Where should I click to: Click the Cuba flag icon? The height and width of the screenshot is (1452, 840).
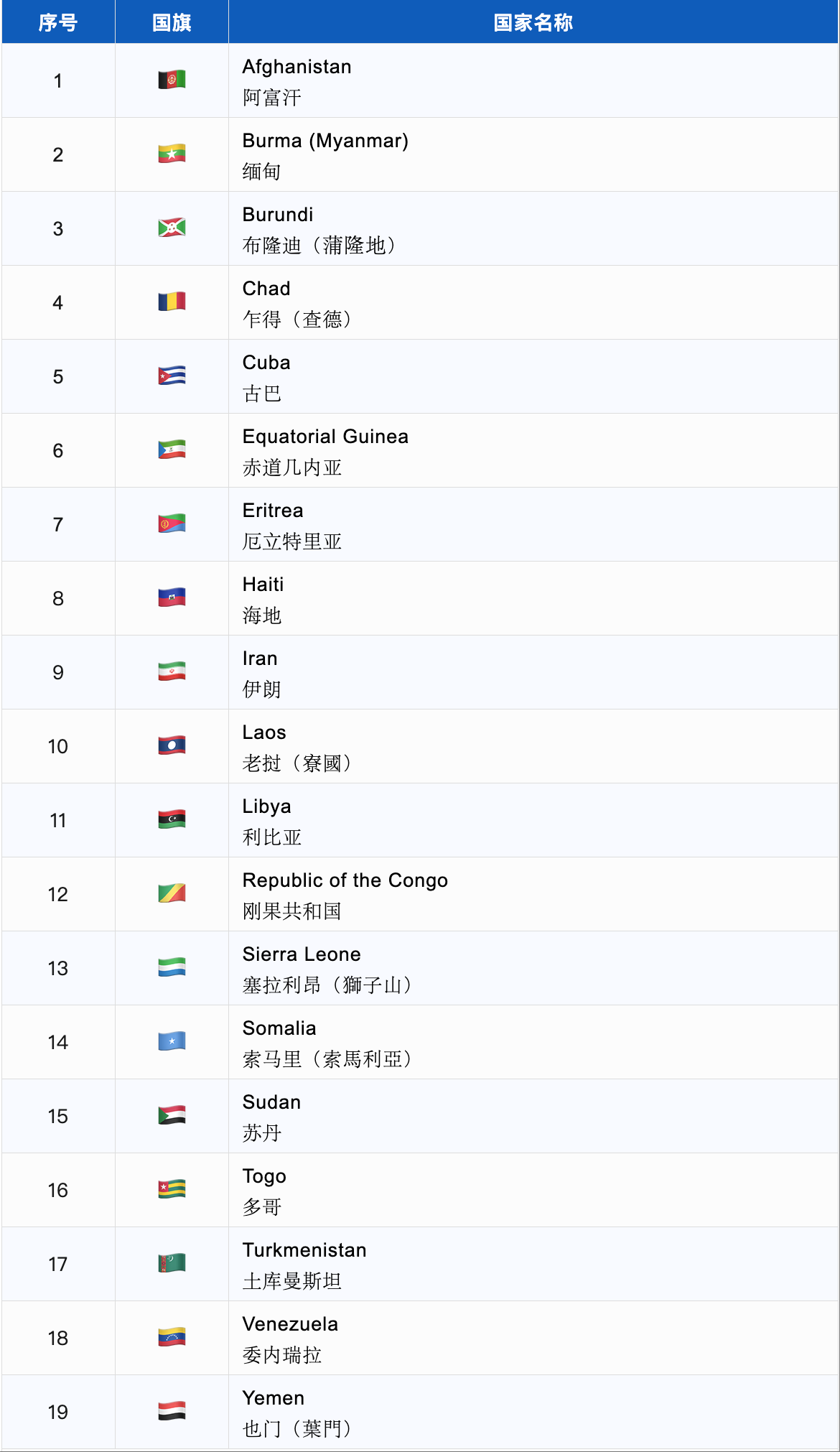coord(172,376)
